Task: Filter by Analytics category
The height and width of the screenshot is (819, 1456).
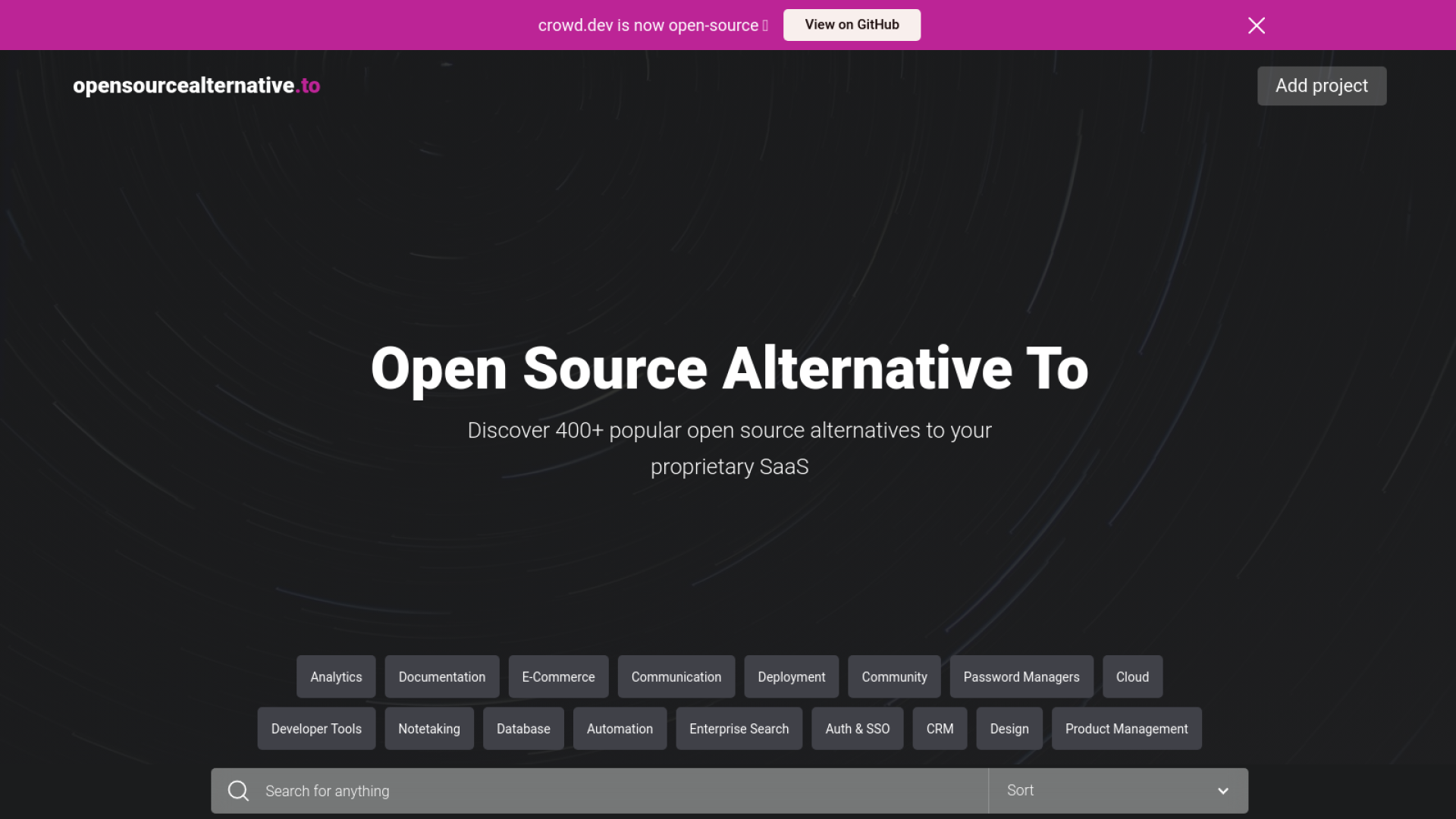Action: [336, 676]
